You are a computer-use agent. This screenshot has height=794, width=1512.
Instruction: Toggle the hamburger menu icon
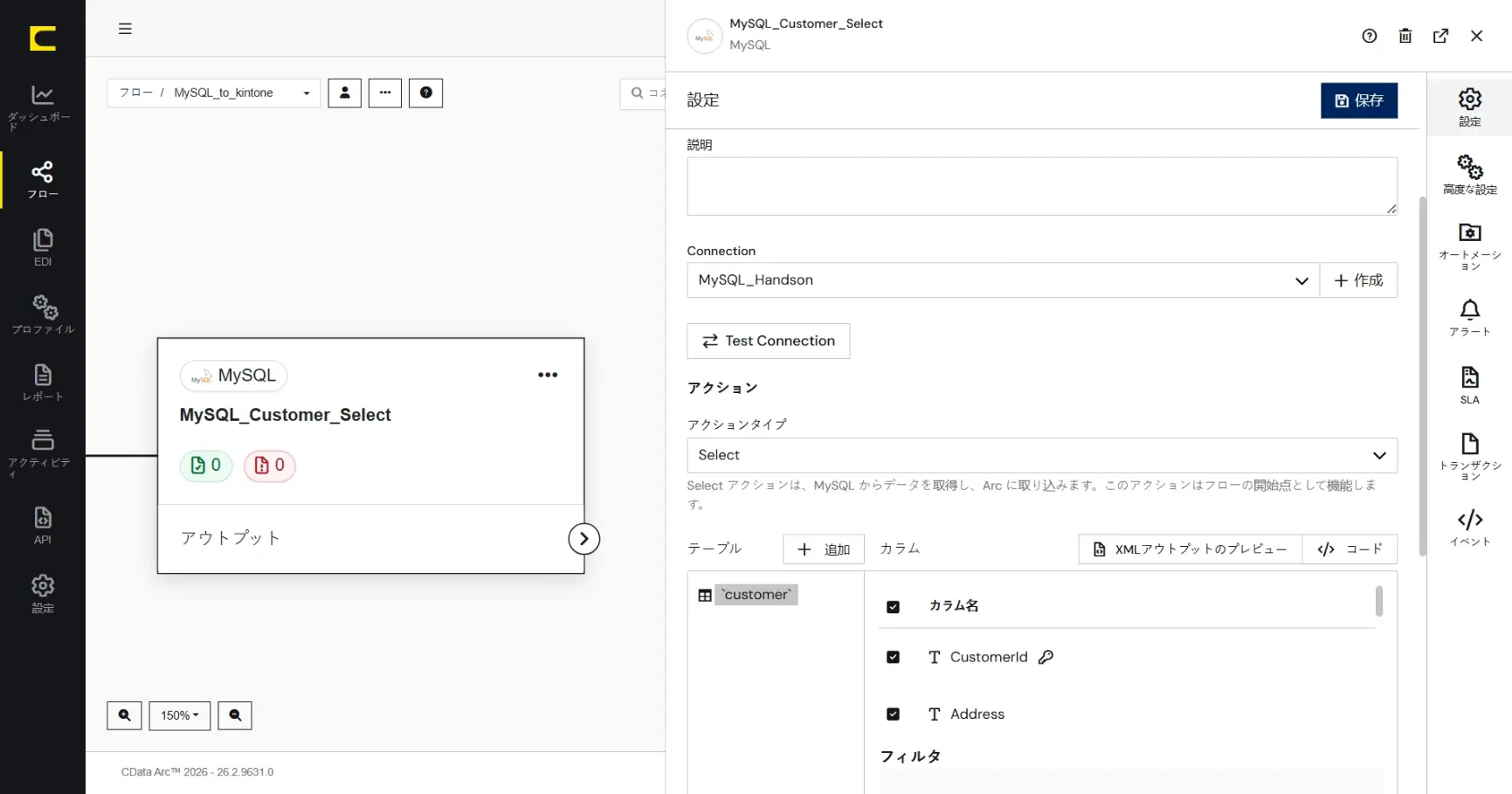pos(125,29)
